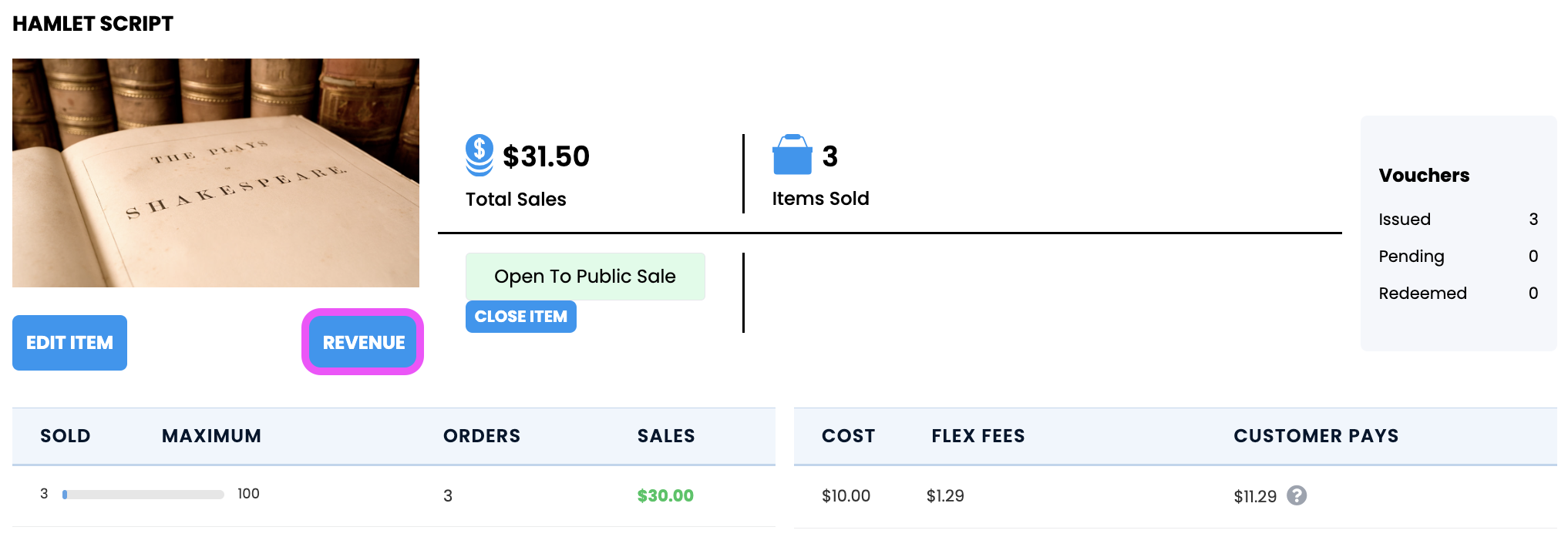Click the sold progress bar
1568x547 pixels.
click(143, 495)
